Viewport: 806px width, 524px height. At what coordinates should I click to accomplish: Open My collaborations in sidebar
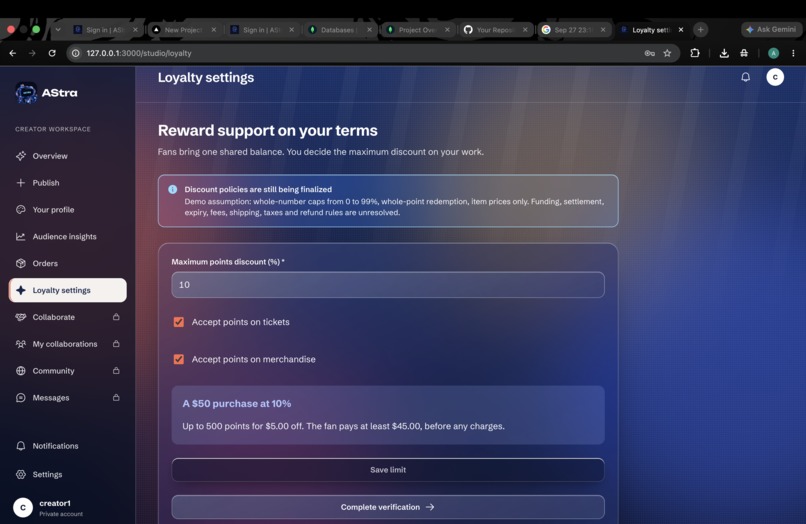67,344
